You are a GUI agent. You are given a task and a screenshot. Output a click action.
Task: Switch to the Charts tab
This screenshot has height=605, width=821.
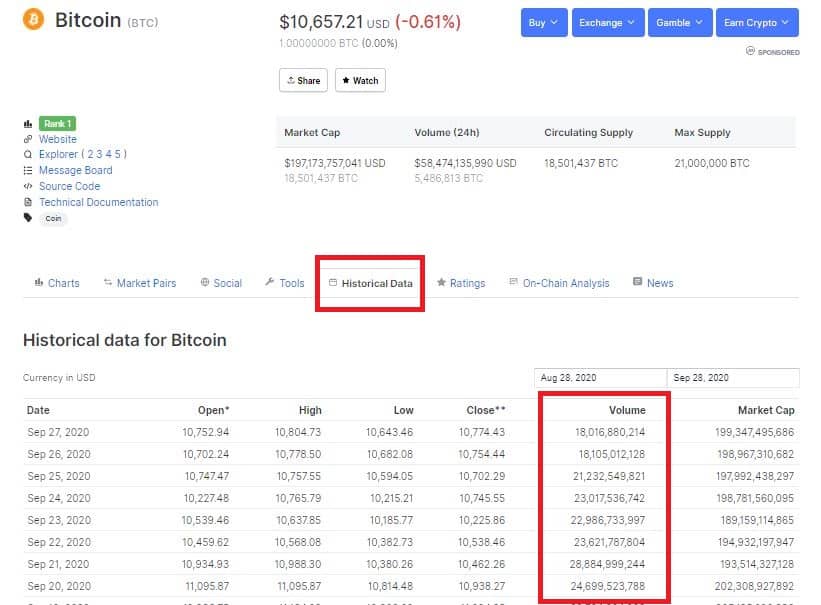point(57,283)
